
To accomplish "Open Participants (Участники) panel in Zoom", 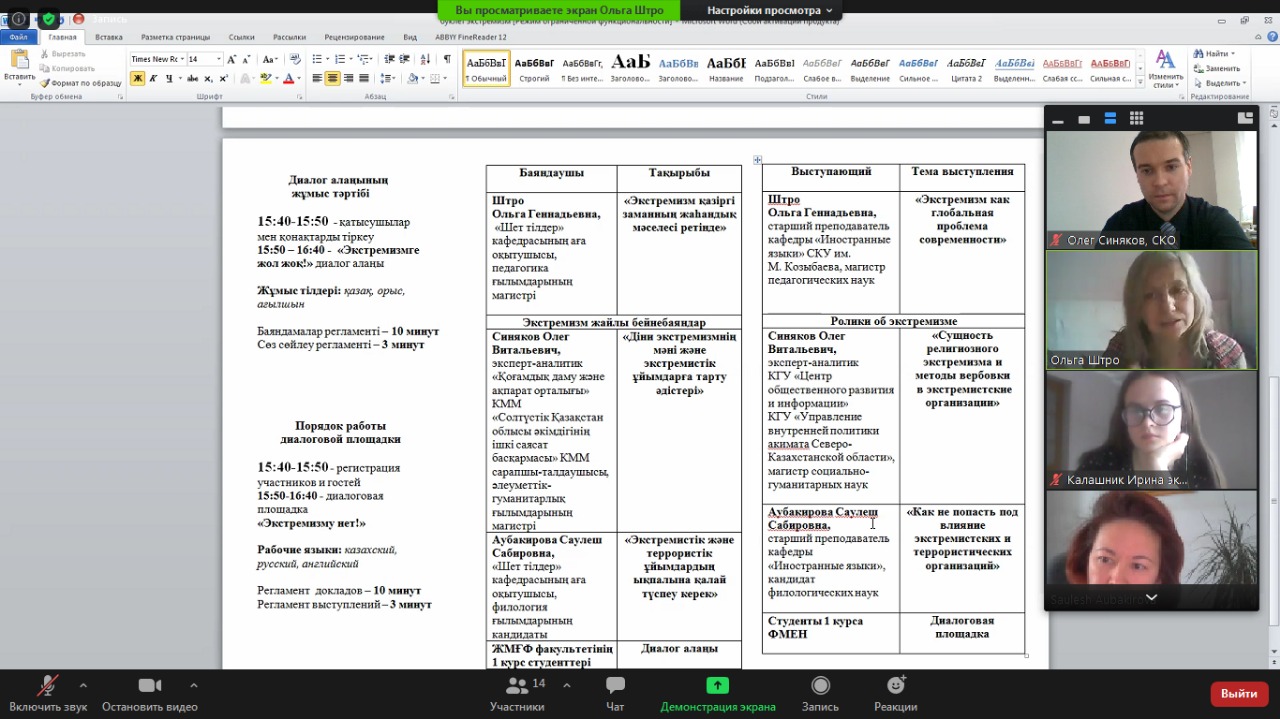I will (517, 693).
